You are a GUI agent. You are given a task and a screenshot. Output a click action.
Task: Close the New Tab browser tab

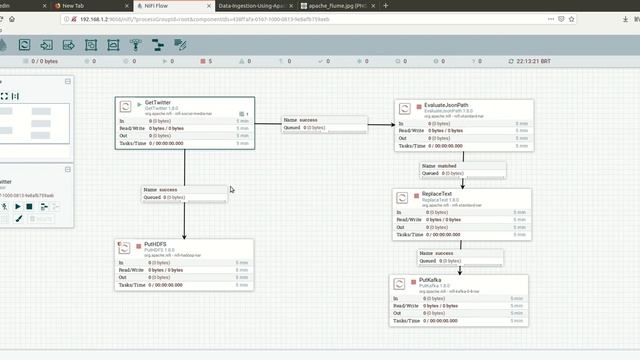pos(127,6)
